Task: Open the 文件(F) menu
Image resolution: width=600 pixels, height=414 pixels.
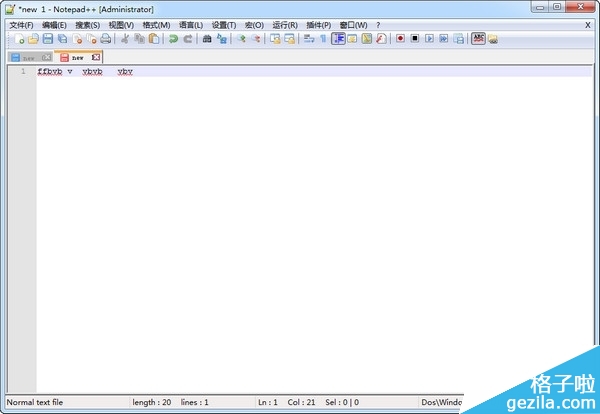Action: tap(21, 24)
